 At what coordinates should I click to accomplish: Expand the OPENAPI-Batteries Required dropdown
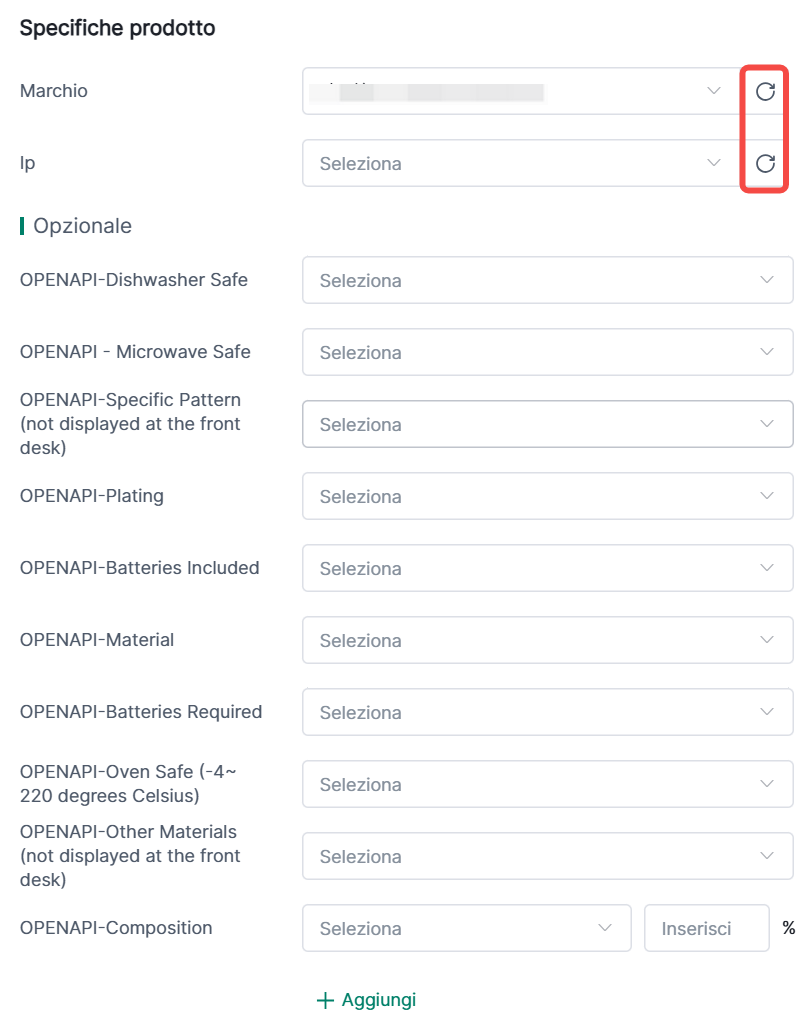pos(547,713)
